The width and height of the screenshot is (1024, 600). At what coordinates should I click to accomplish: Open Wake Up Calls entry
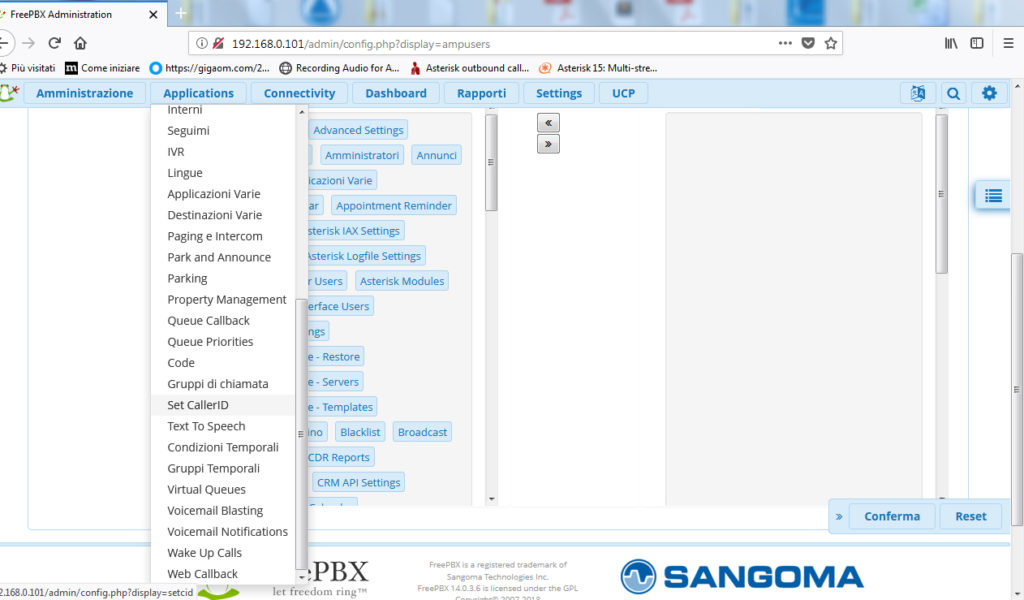223,553
